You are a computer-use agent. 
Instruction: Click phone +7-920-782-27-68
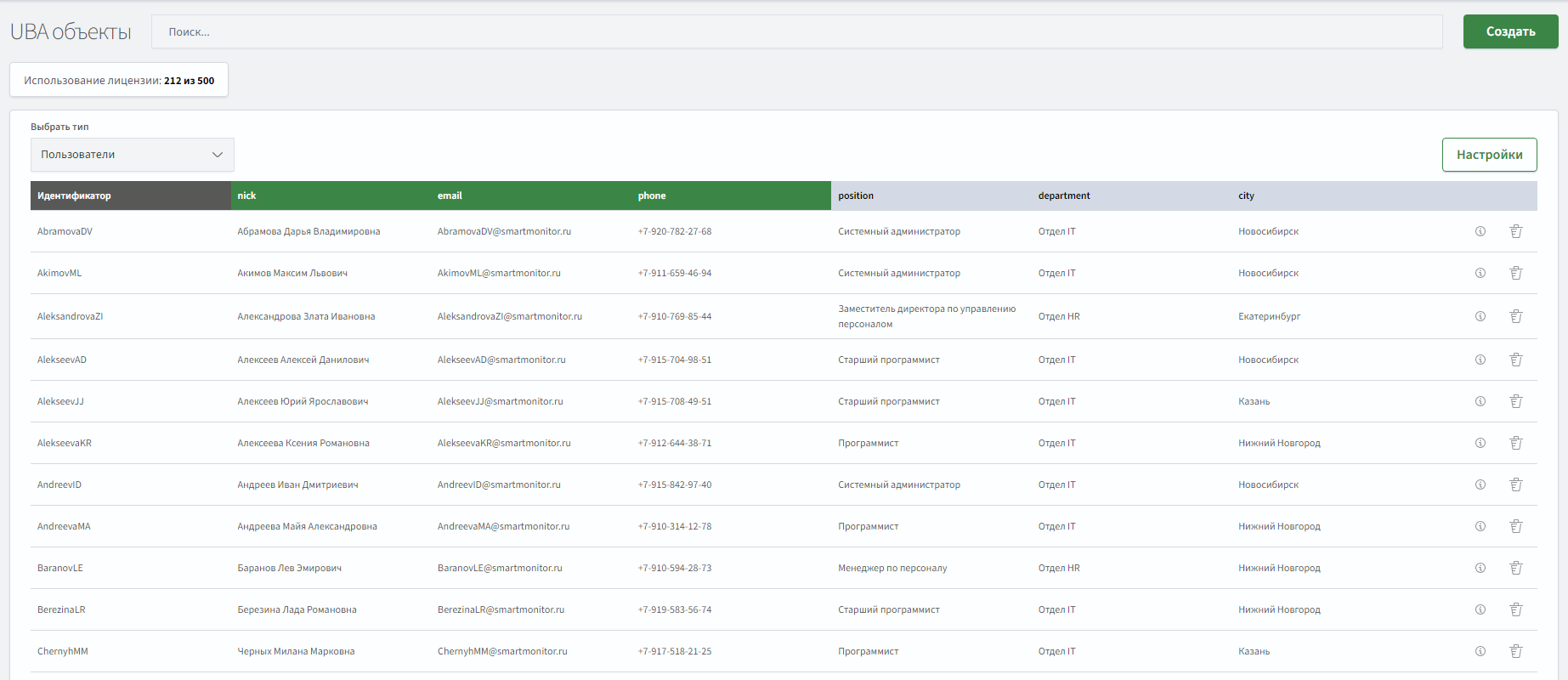click(x=675, y=231)
